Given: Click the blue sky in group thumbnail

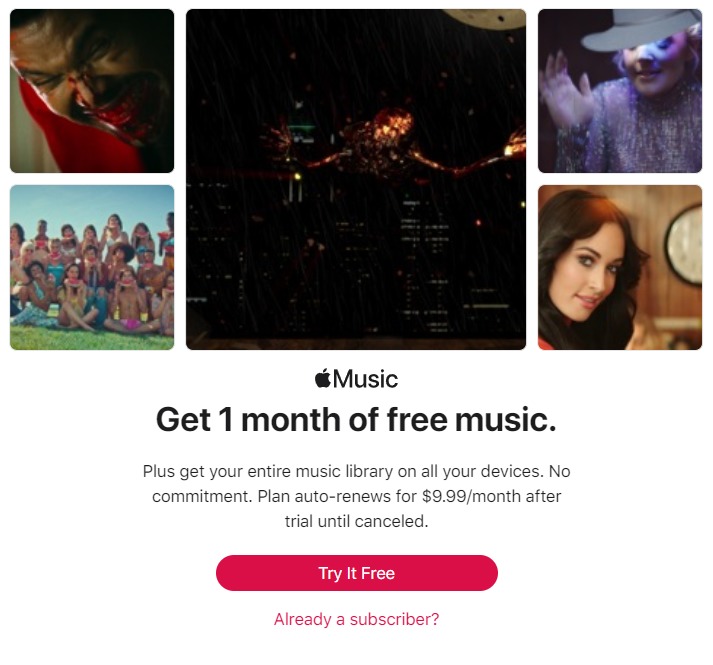Looking at the screenshot, I should point(90,205).
